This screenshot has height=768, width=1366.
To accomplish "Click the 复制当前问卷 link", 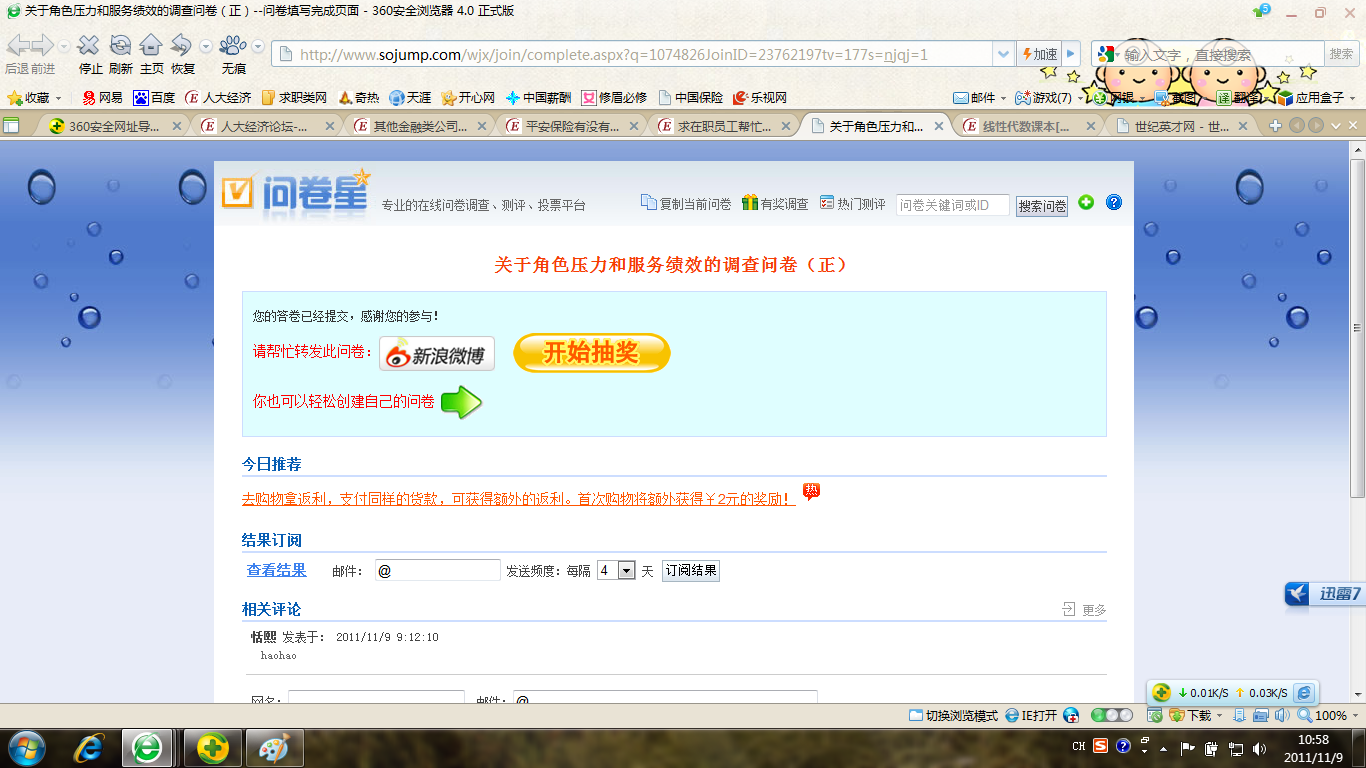I will (686, 204).
